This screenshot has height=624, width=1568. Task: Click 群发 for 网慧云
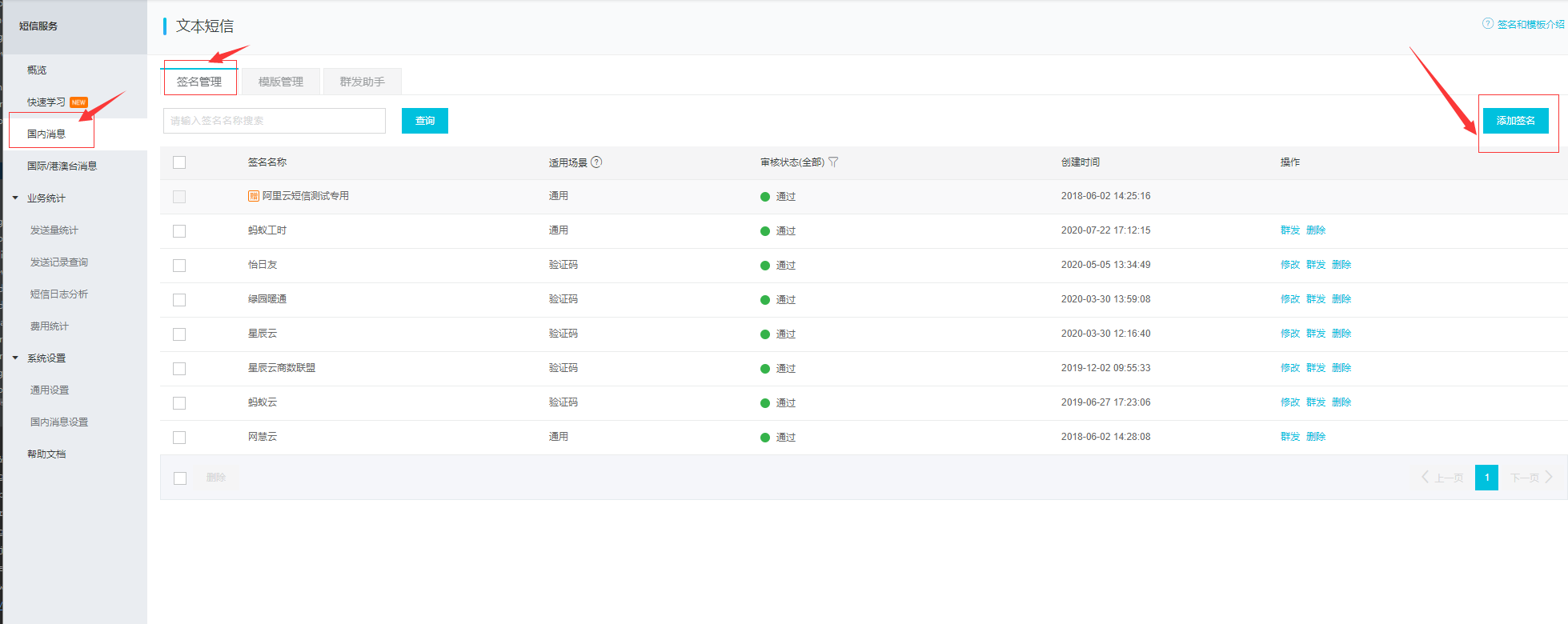[x=1290, y=437]
